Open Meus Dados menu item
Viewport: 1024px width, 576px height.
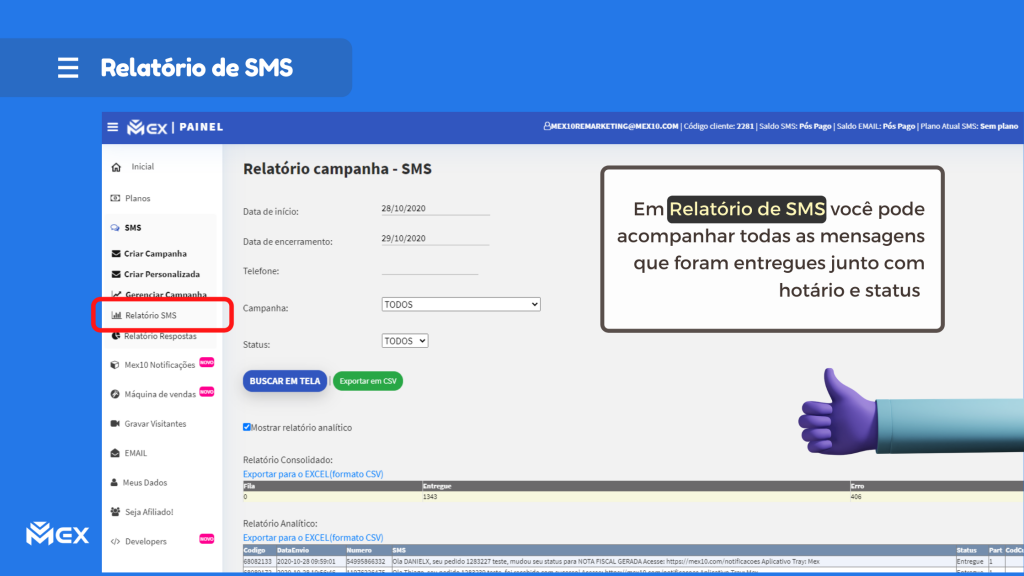pyautogui.click(x=145, y=483)
